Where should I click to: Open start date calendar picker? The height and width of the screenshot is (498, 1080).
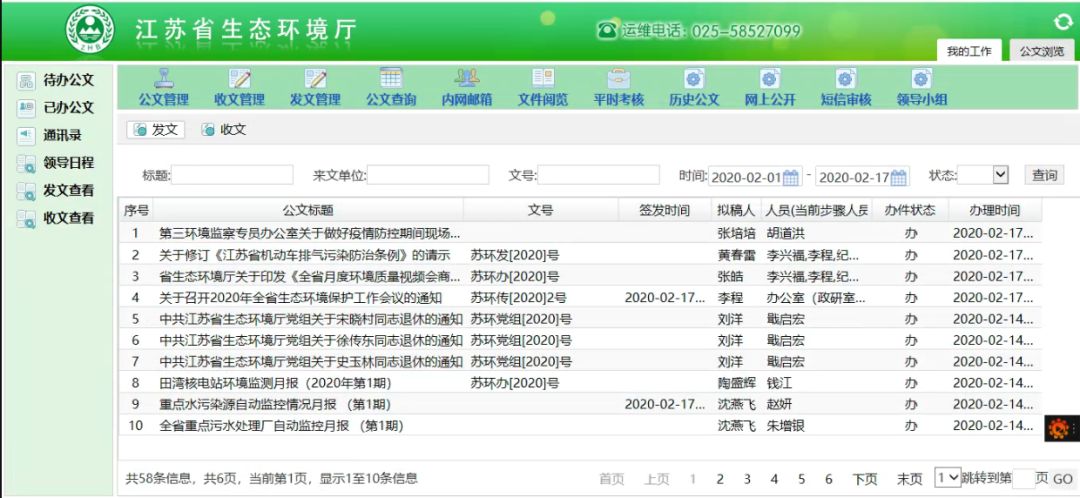(791, 177)
